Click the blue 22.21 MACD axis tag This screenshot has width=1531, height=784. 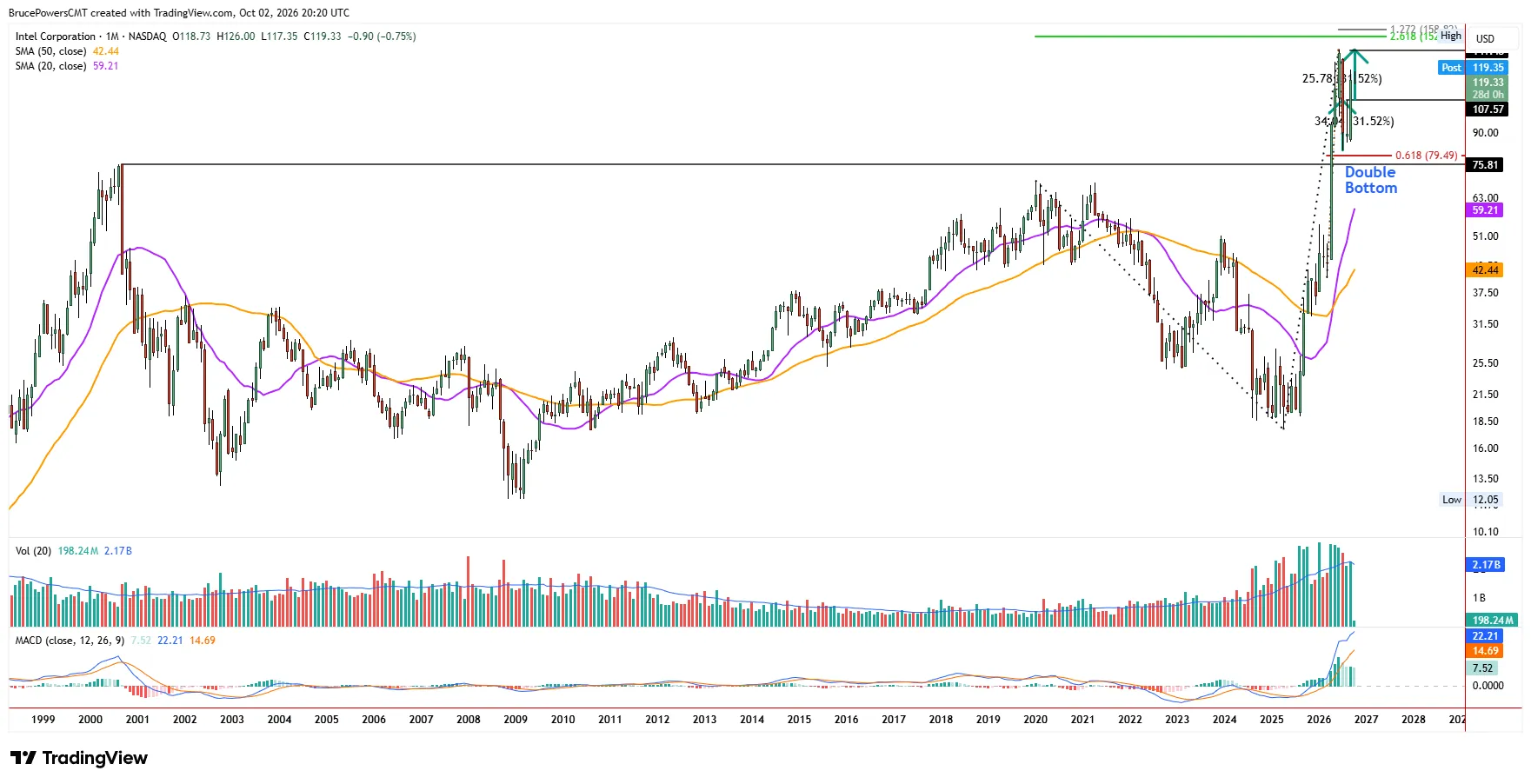(x=1484, y=636)
